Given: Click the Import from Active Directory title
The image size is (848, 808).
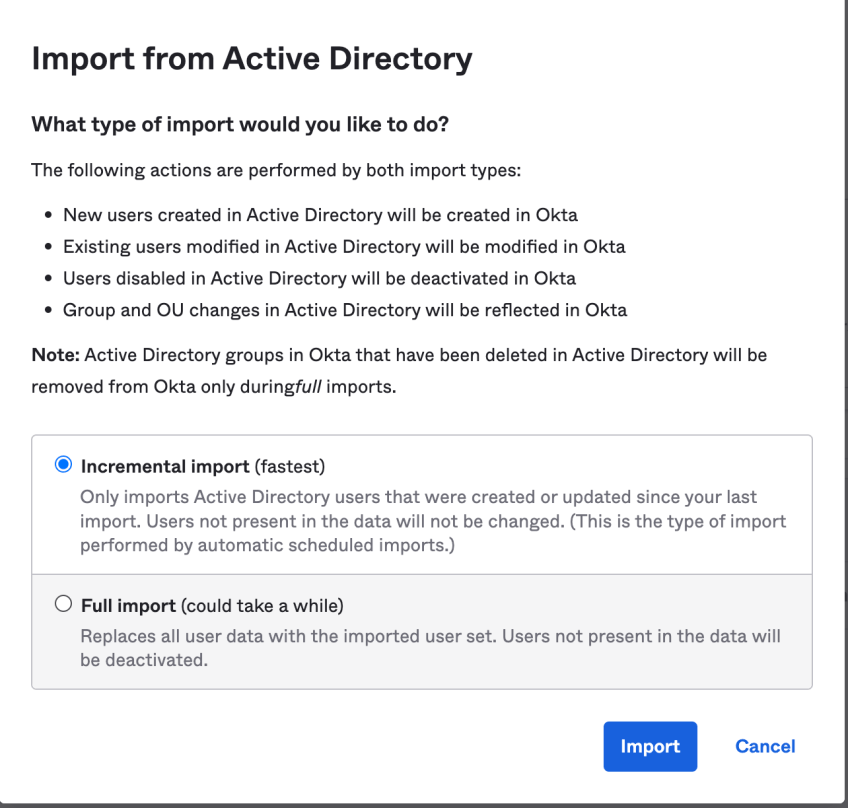Looking at the screenshot, I should [x=251, y=59].
